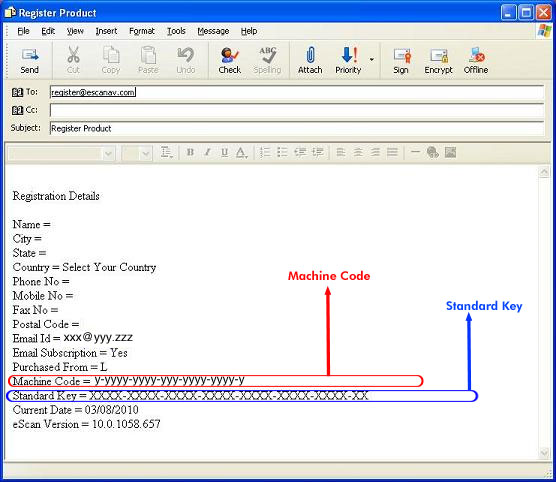Viewport: 556px width, 482px height.
Task: Click the Cc input field
Action: point(296,110)
